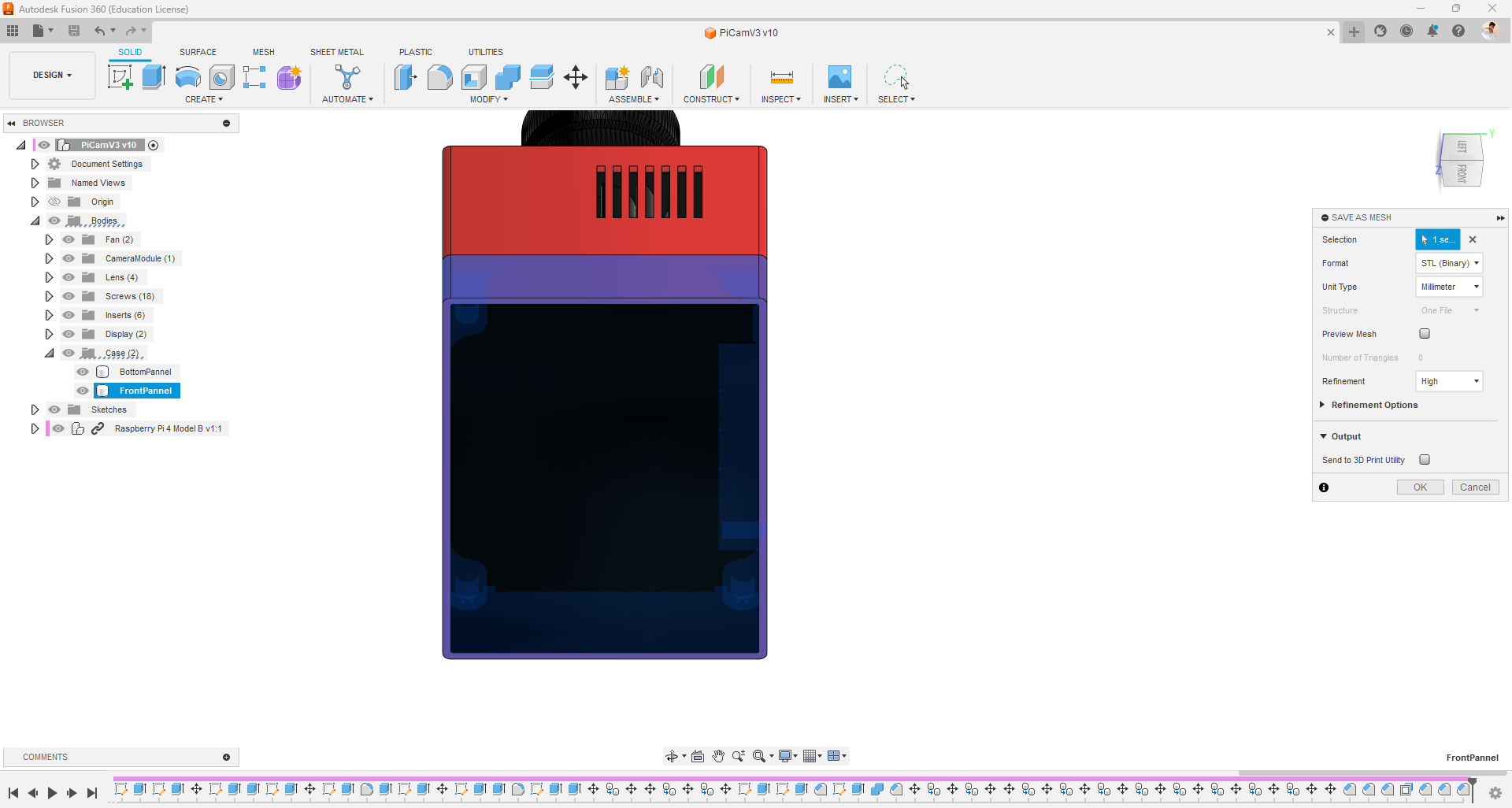Click the ViewCube FRONT face

1463,174
